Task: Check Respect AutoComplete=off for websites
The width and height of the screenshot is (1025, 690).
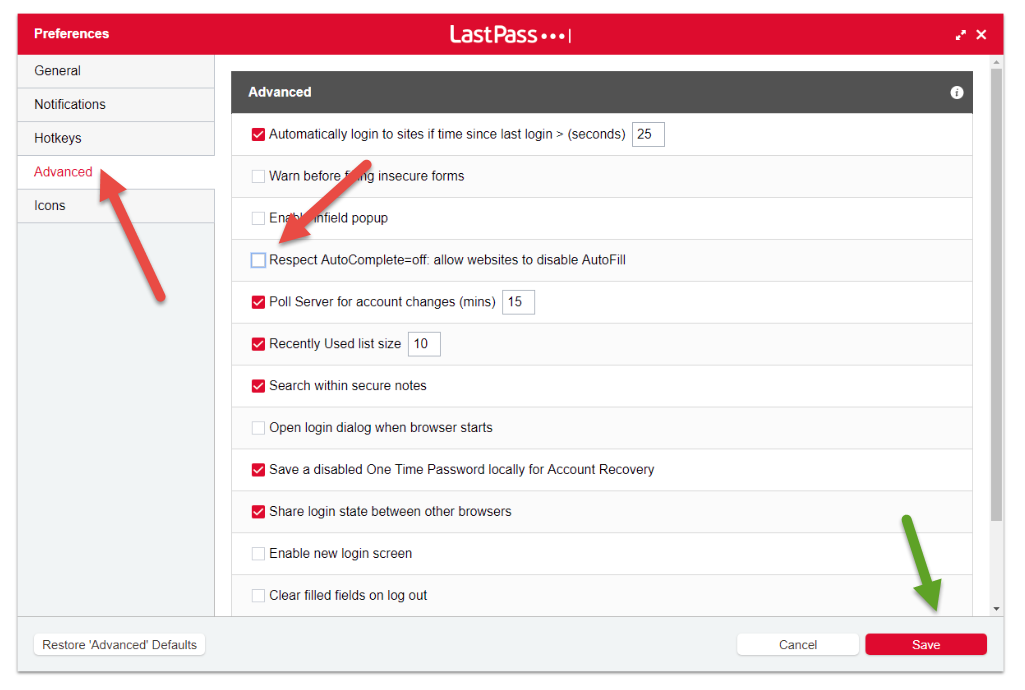Action: [x=258, y=259]
